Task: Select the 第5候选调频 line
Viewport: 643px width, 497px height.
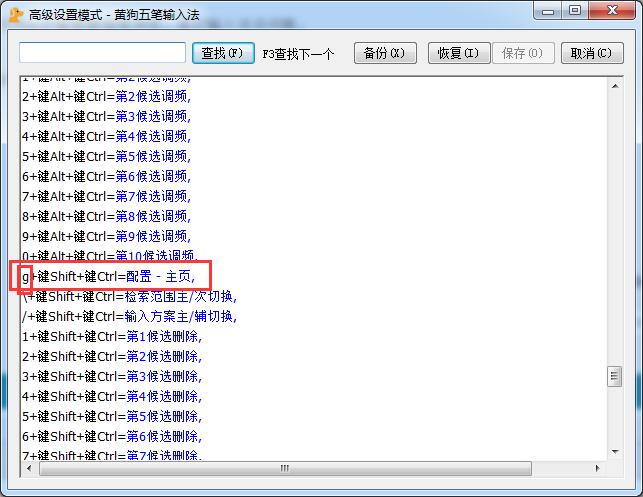Action: [152, 156]
